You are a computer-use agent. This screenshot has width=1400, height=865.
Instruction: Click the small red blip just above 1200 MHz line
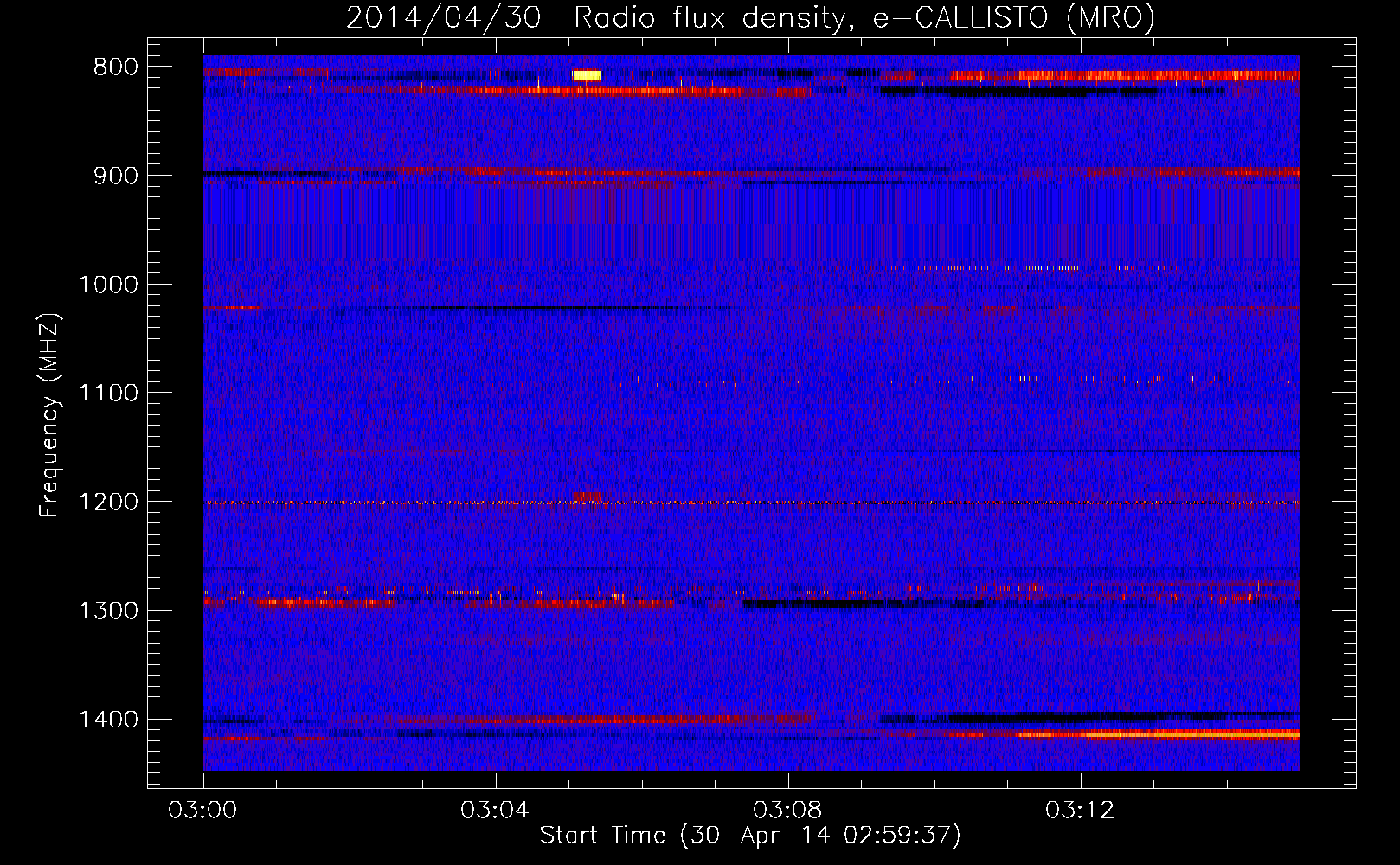[x=588, y=497]
